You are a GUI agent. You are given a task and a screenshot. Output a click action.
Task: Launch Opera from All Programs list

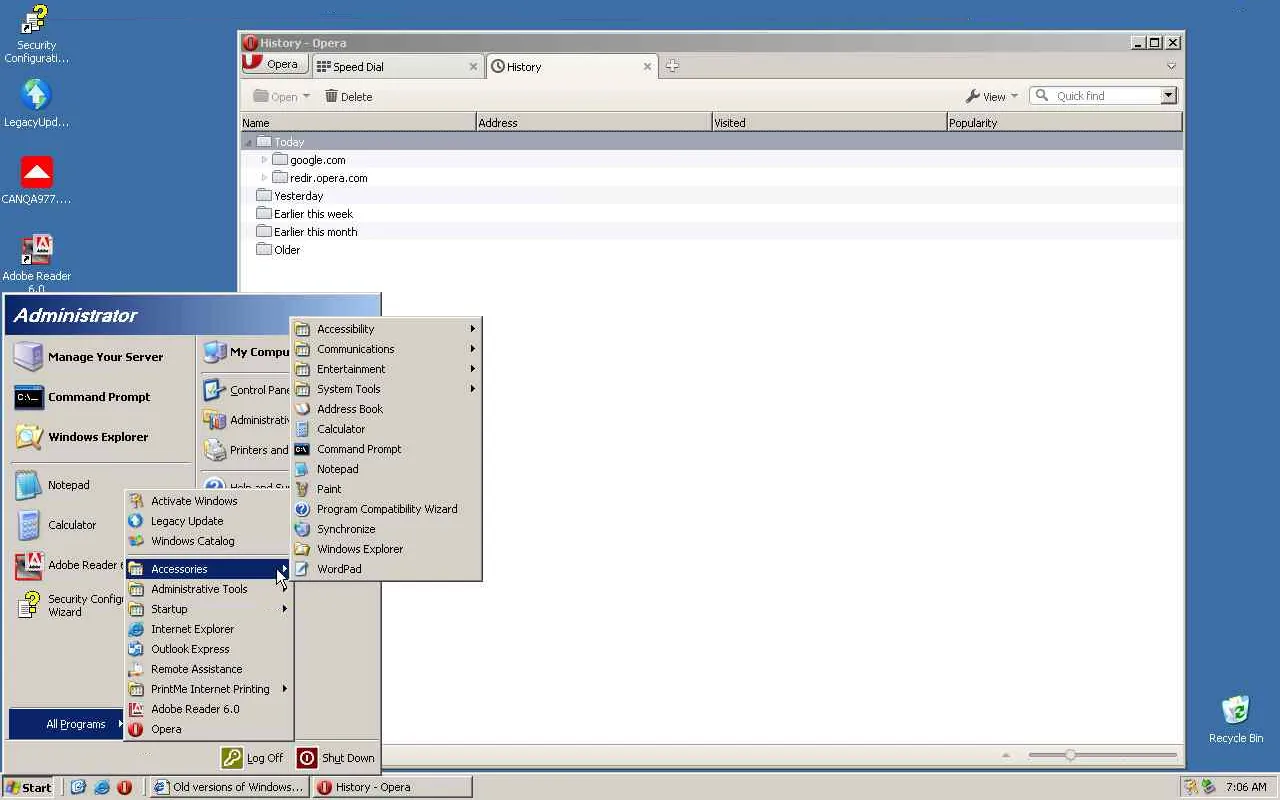[209, 729]
